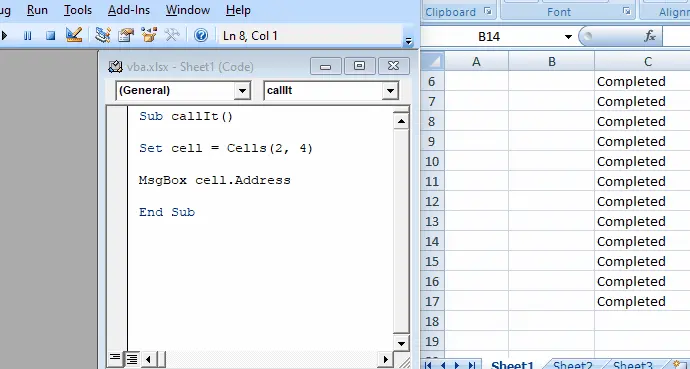690x369 pixels.
Task: Open the Toolbox icon
Action: [172, 35]
